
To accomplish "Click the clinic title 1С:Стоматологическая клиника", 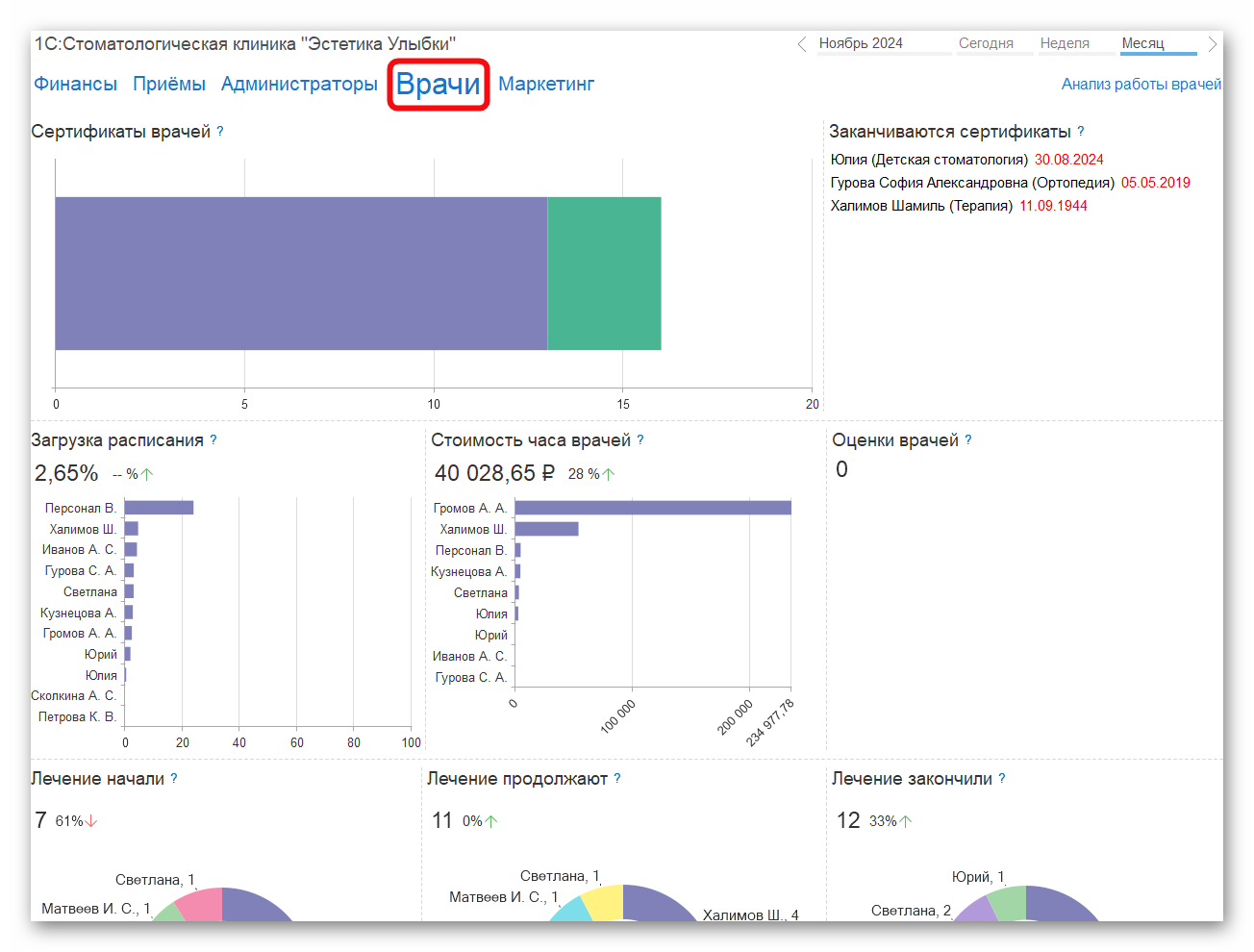I will pyautogui.click(x=245, y=44).
